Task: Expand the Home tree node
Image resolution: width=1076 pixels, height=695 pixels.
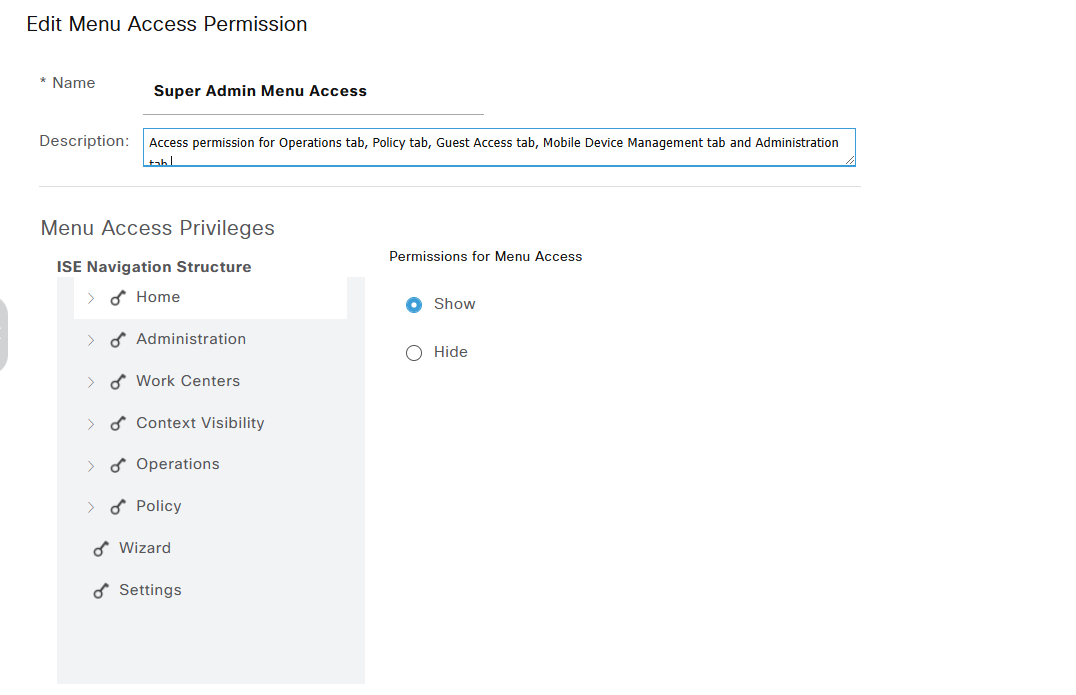Action: (91, 298)
